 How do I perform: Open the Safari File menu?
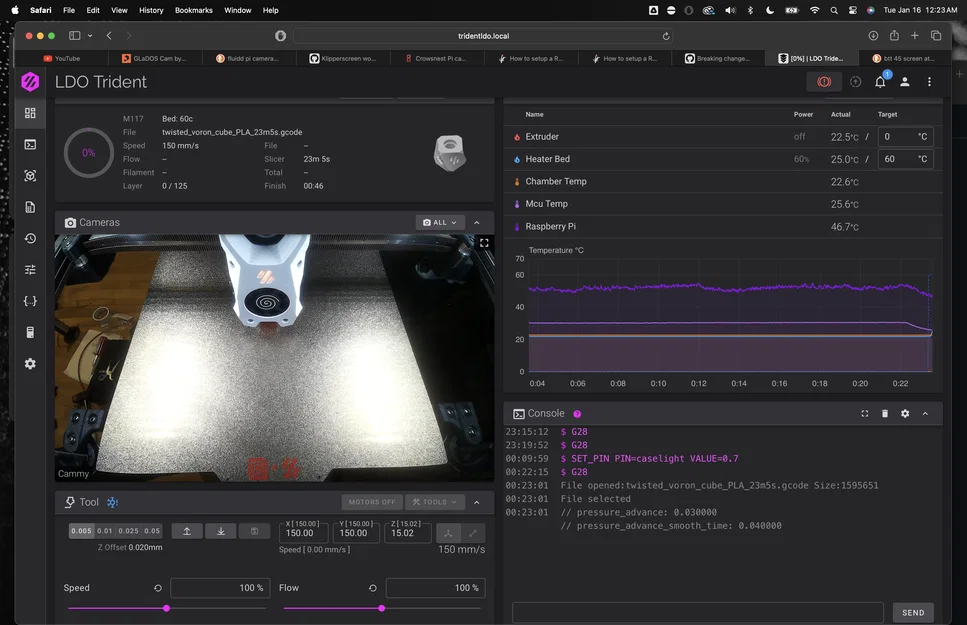coord(69,10)
